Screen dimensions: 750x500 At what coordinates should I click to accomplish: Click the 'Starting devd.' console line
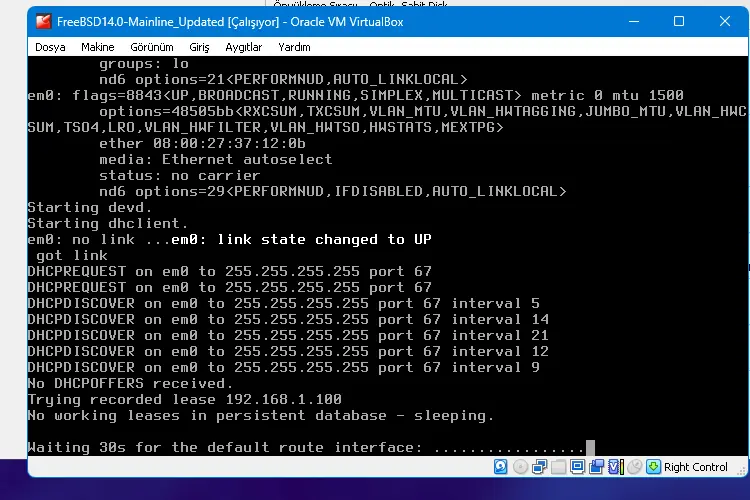[90, 208]
